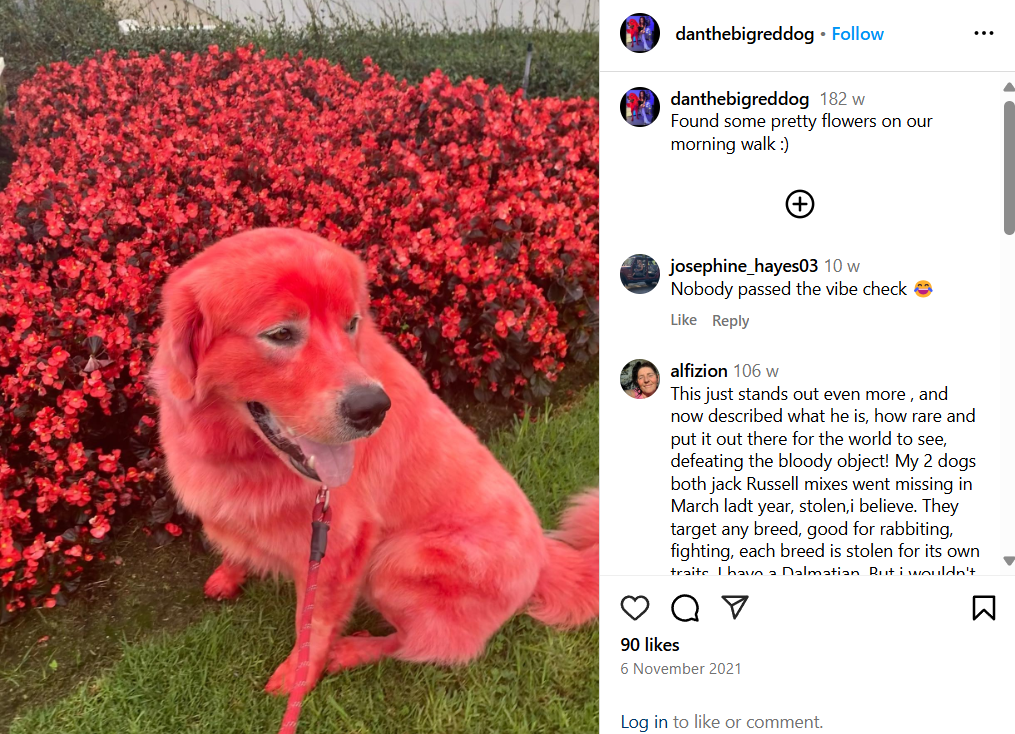Open the 90 likes list
This screenshot has width=1015, height=734.
coord(649,645)
